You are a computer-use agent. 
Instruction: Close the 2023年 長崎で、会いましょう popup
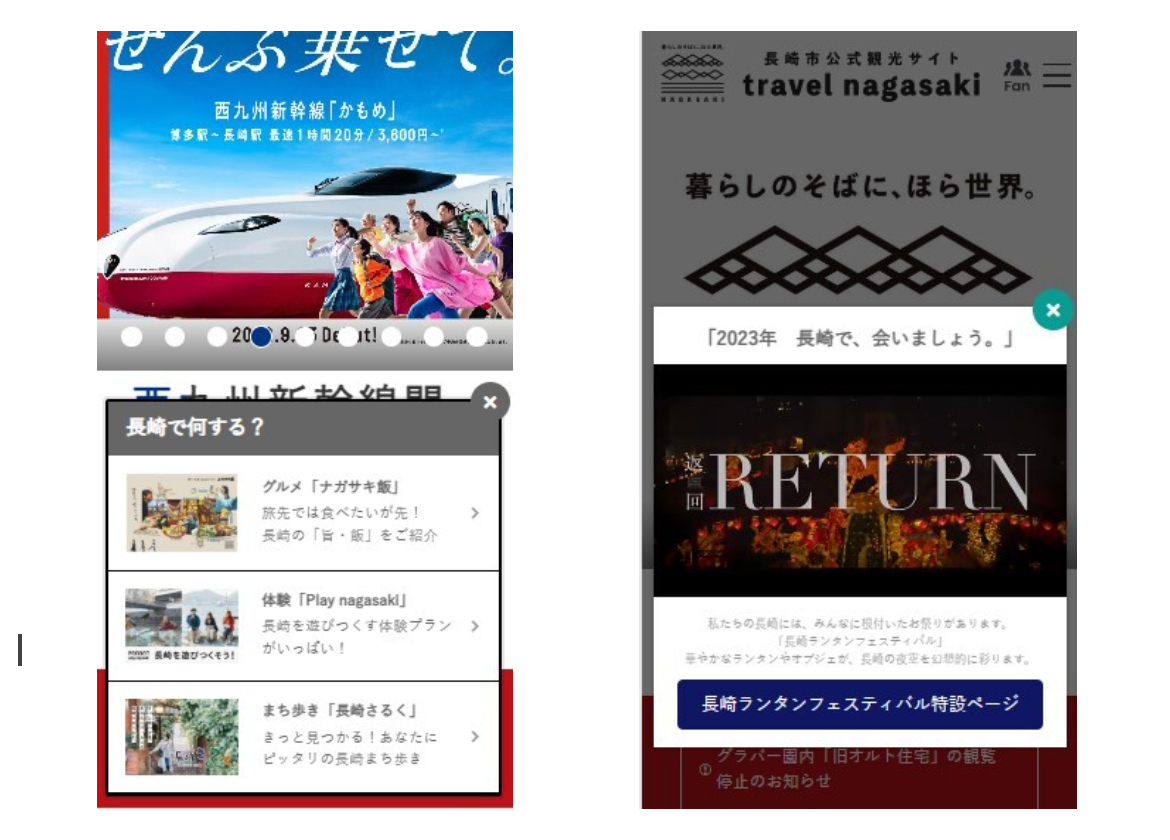[1053, 310]
